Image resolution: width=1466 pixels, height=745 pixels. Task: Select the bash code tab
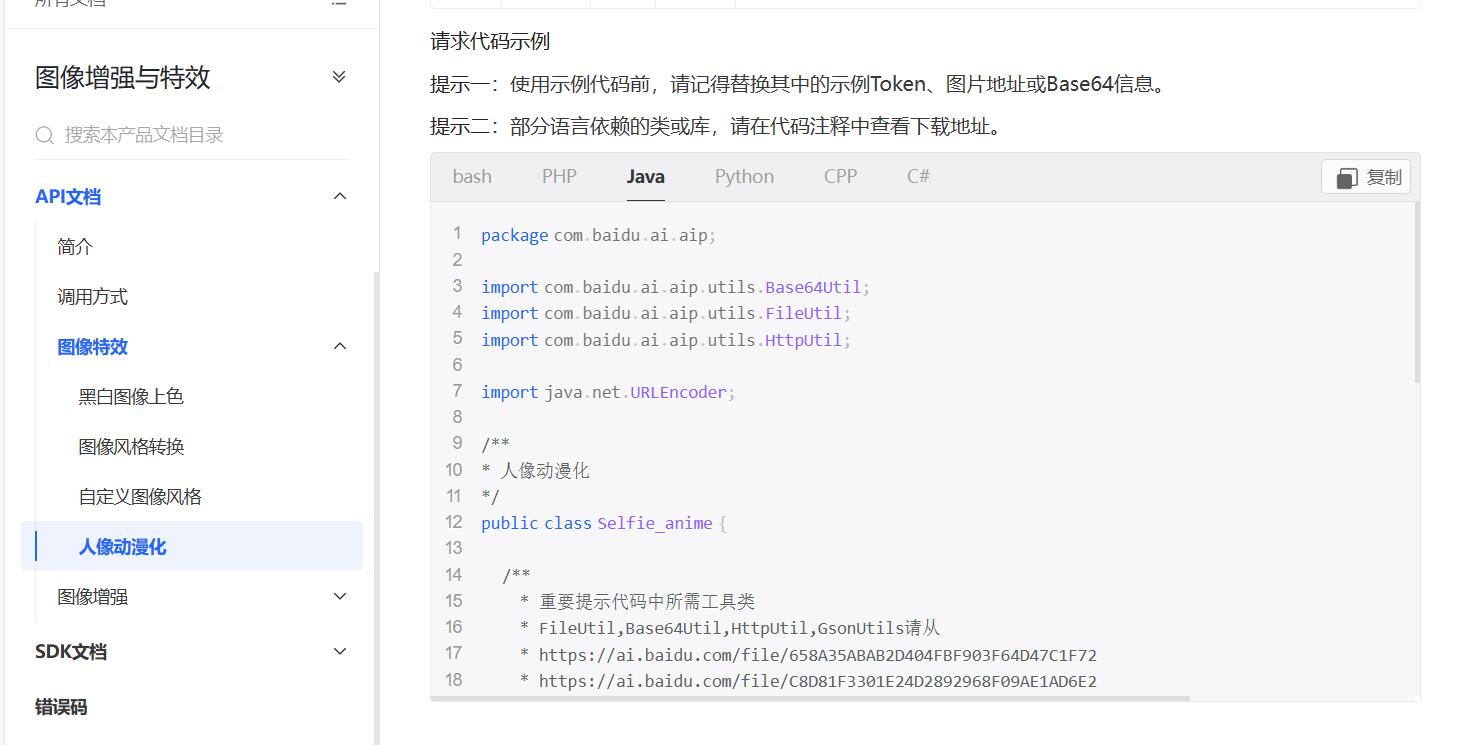(x=472, y=176)
